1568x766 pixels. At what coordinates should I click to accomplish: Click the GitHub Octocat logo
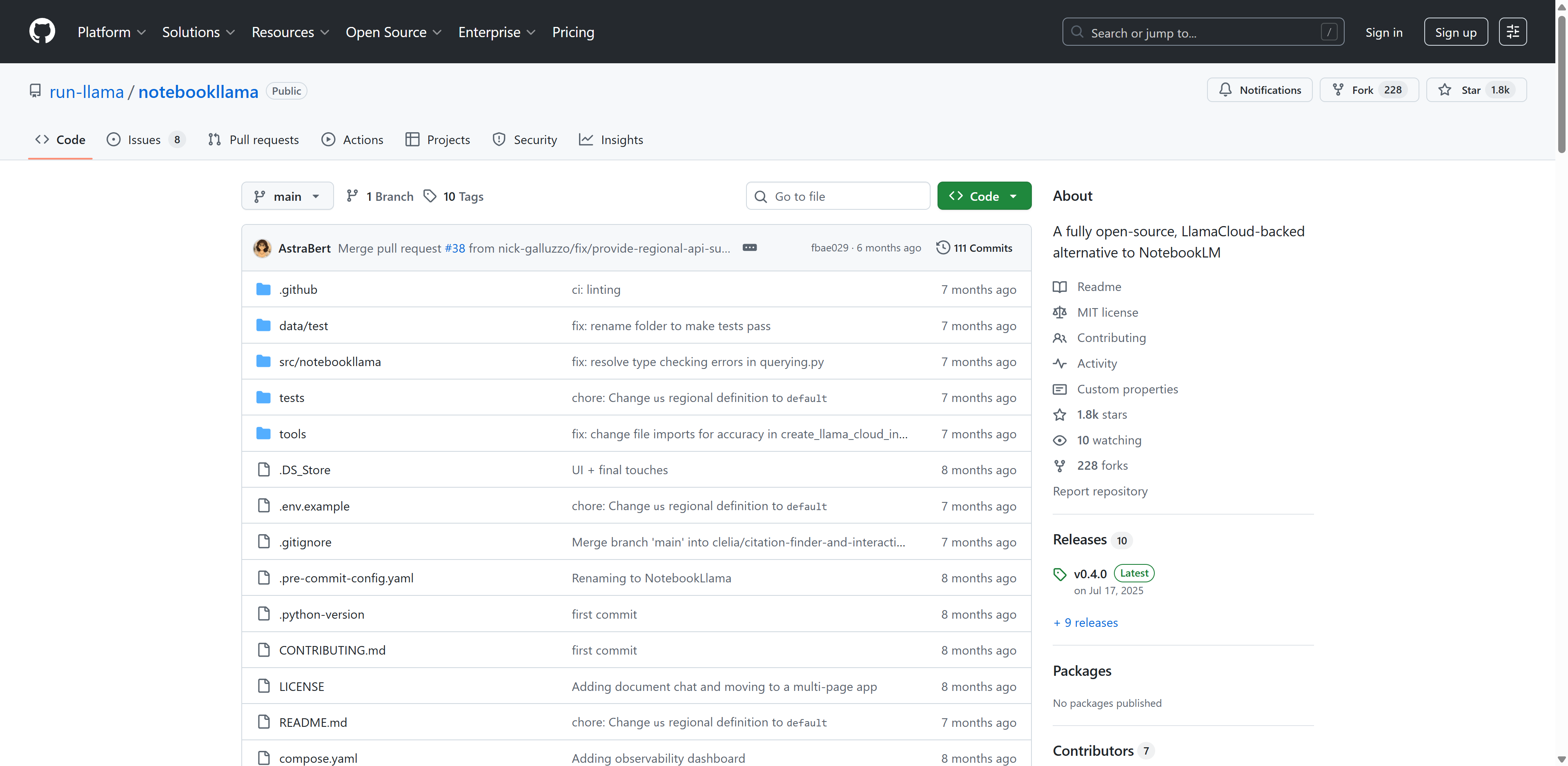click(42, 32)
